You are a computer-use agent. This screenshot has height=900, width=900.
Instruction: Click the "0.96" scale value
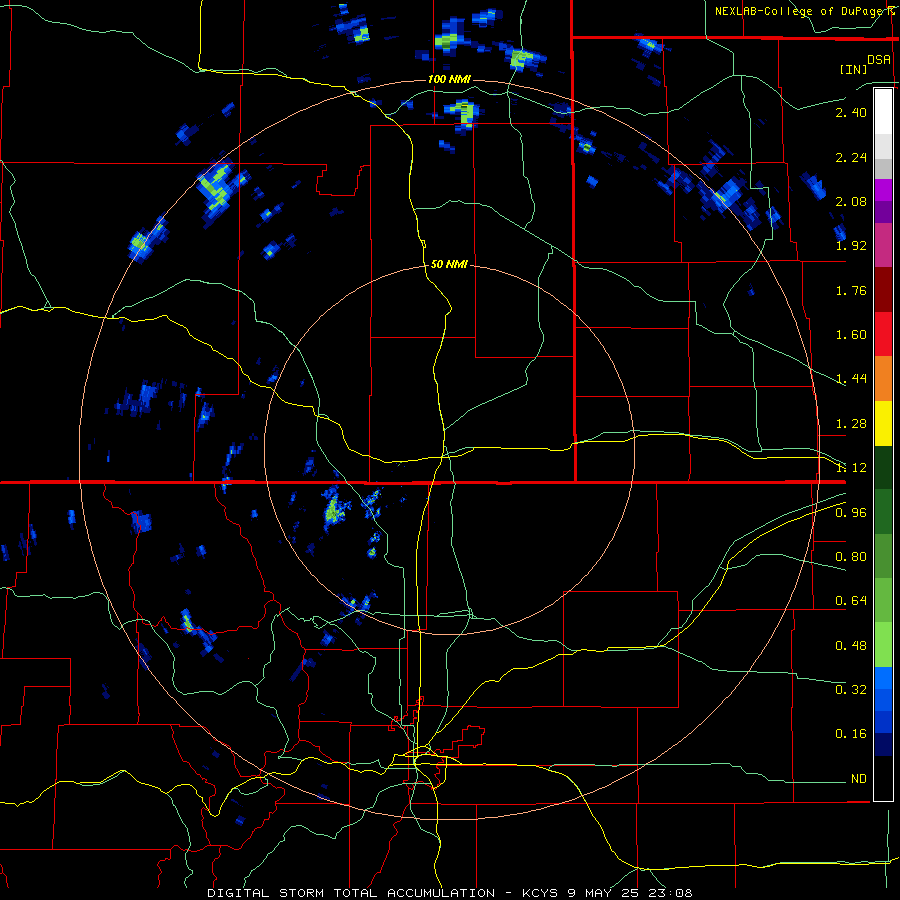(x=851, y=513)
